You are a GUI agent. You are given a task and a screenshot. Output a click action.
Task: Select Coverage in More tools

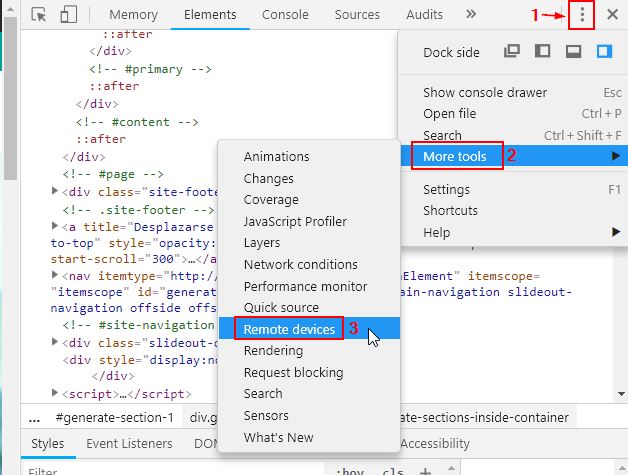[309, 199]
